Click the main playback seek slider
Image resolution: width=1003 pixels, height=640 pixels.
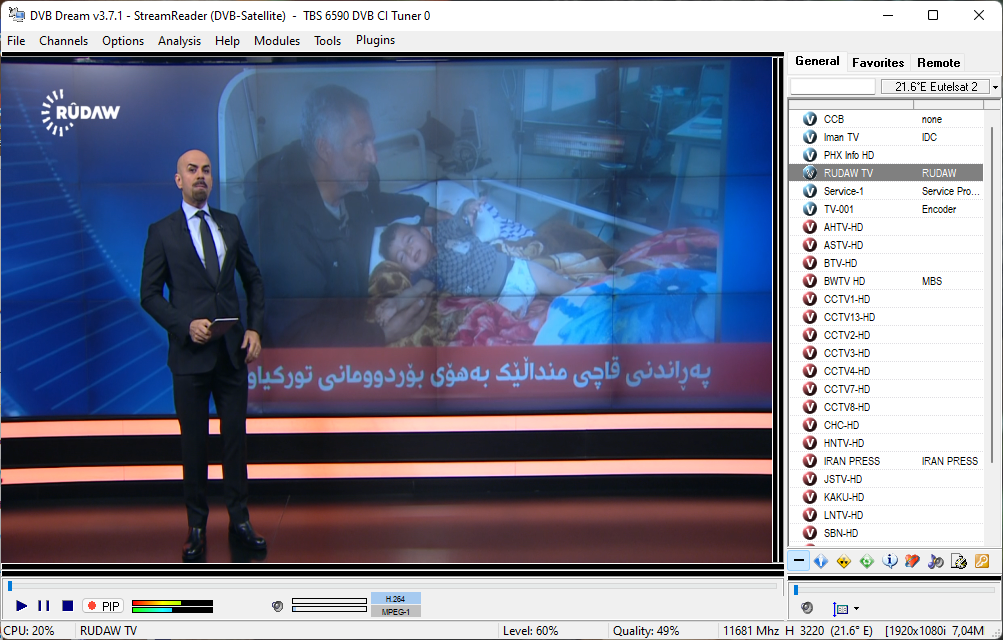pyautogui.click(x=392, y=586)
